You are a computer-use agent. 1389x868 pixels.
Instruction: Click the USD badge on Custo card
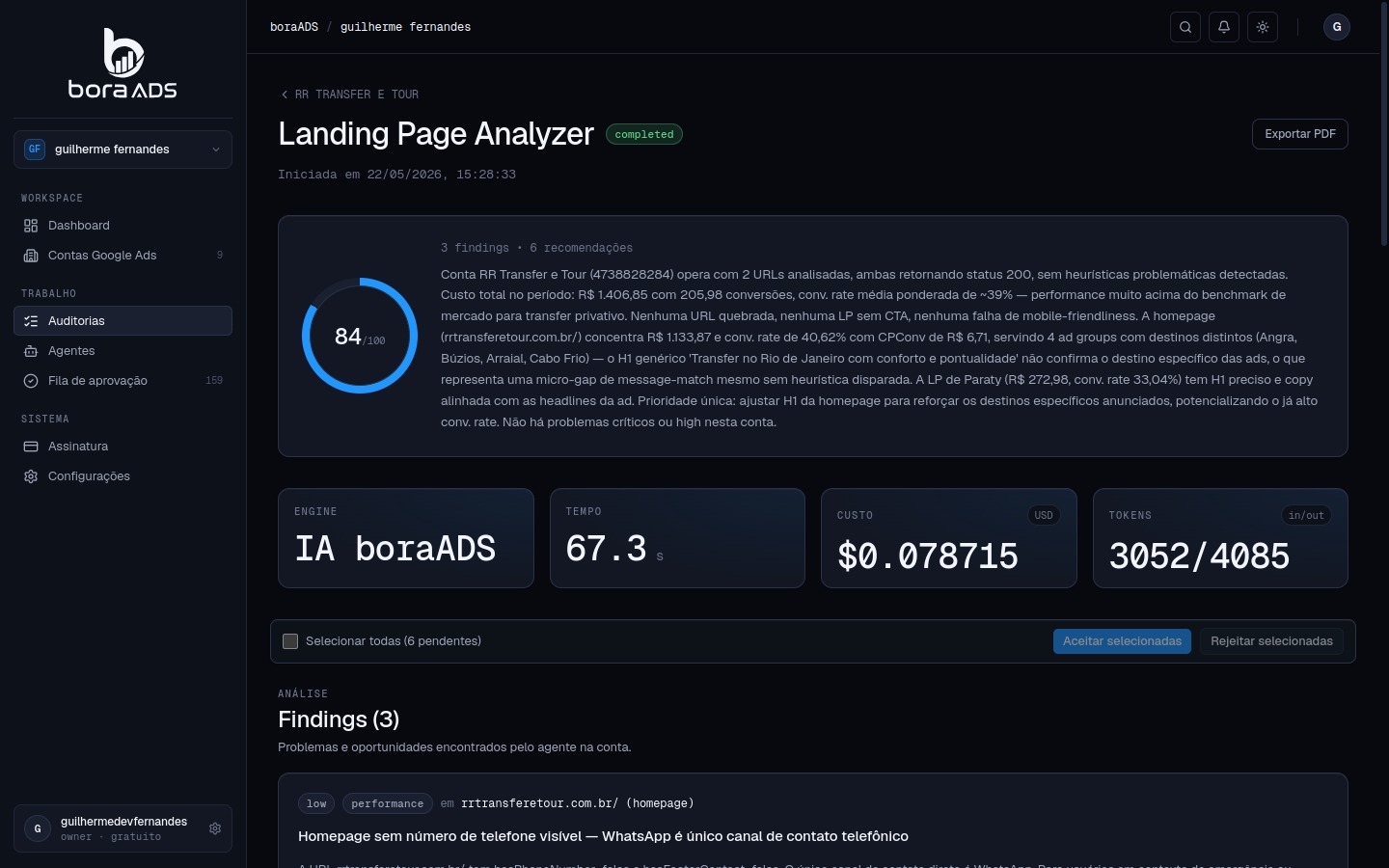[1044, 515]
